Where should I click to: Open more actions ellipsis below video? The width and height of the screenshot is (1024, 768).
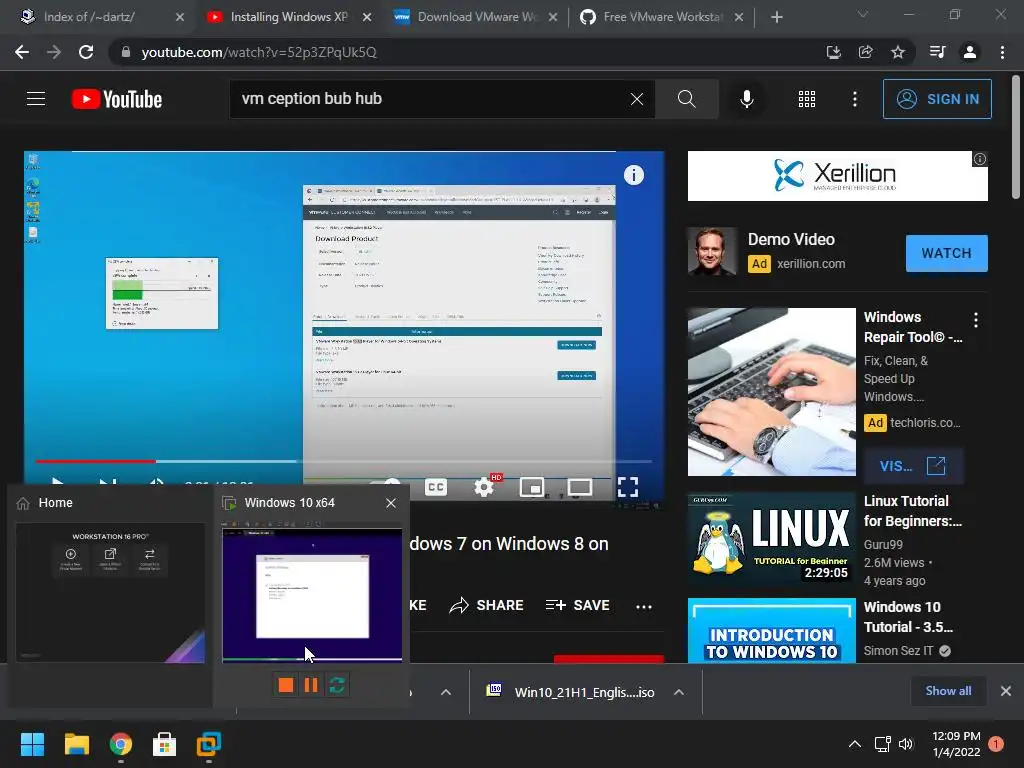pyautogui.click(x=644, y=606)
